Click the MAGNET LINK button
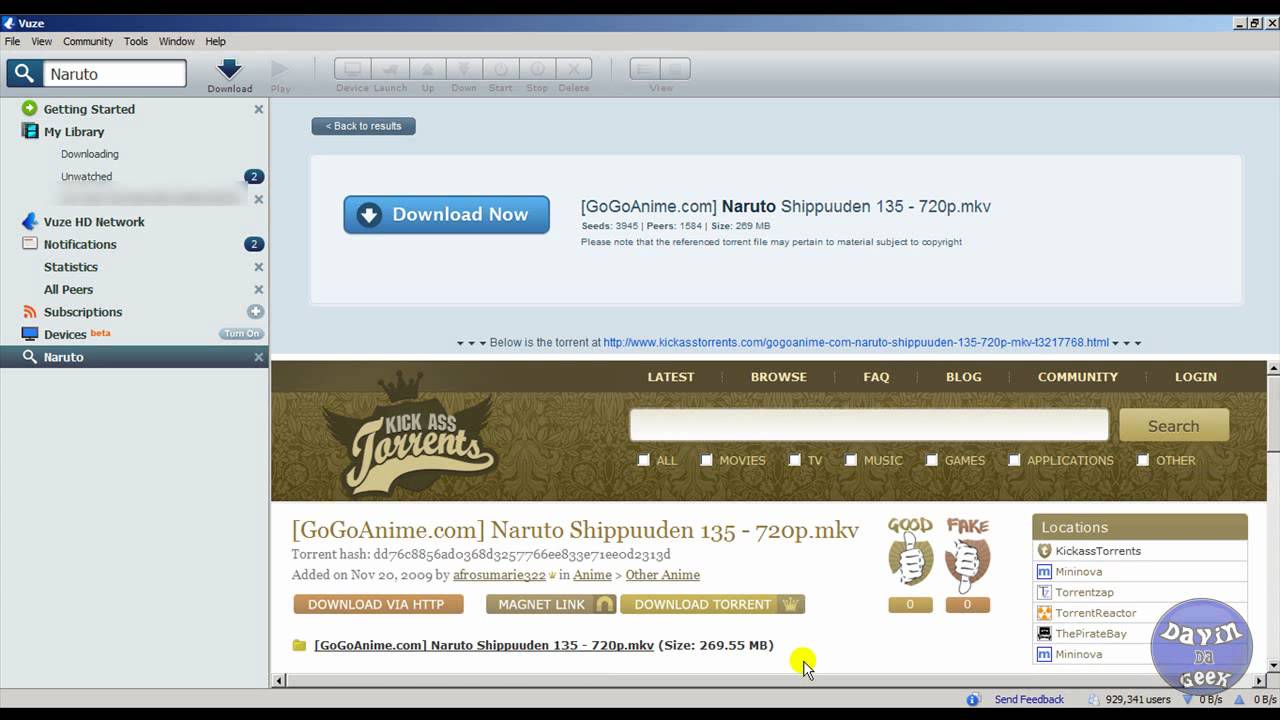Screen dimensions: 1280x720 pyautogui.click(x=551, y=604)
